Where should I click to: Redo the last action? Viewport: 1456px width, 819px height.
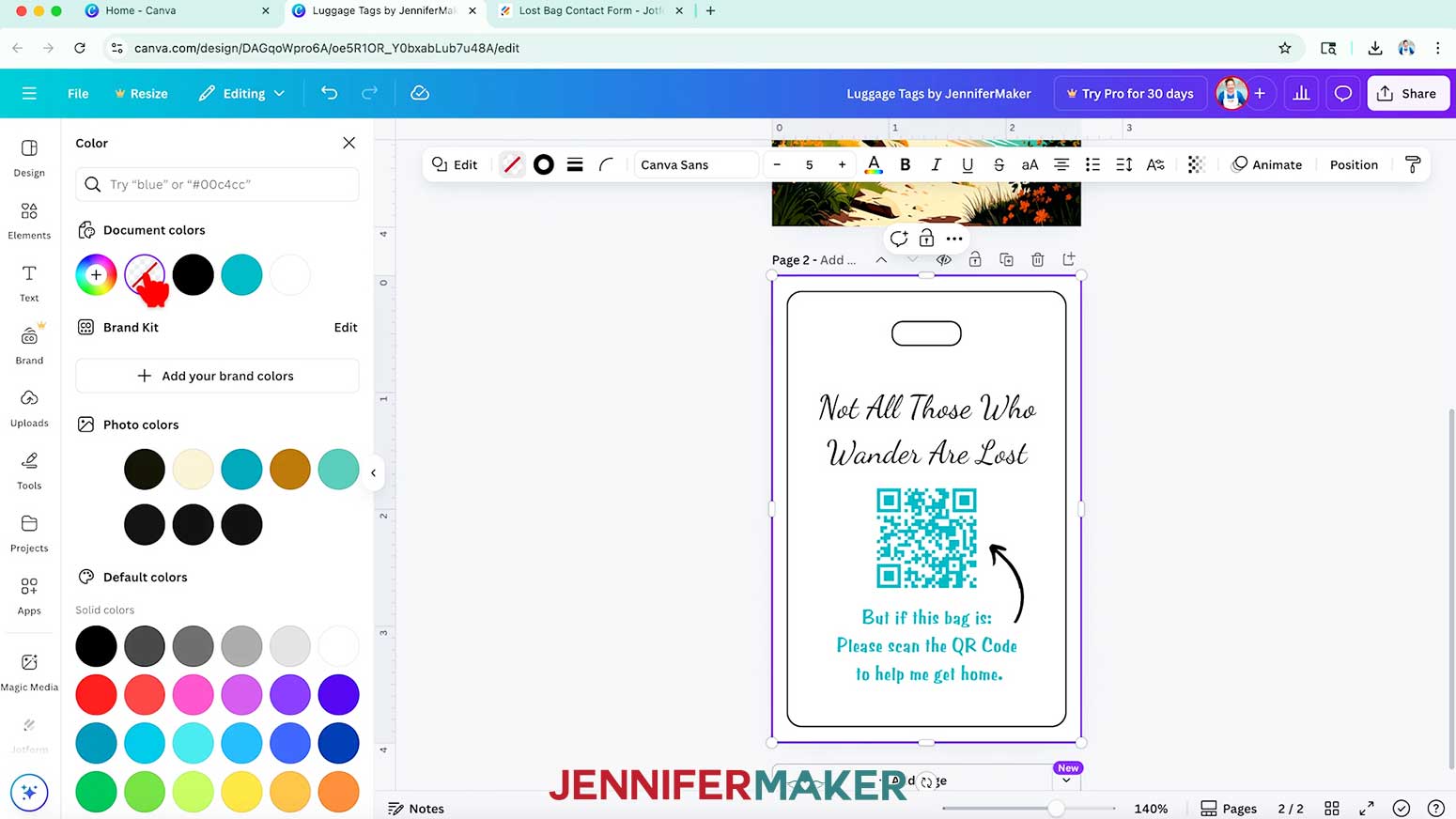coord(369,93)
